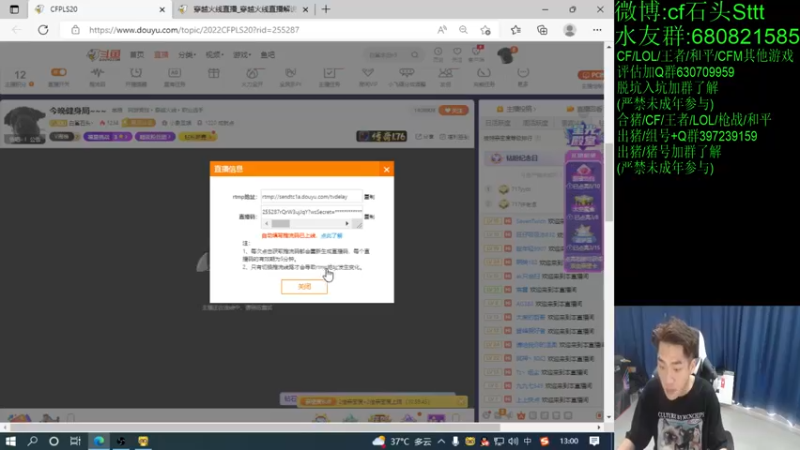Screen dimensions: 800x450
Task: Expand the 游戏 dropdown menu
Action: (242, 55)
